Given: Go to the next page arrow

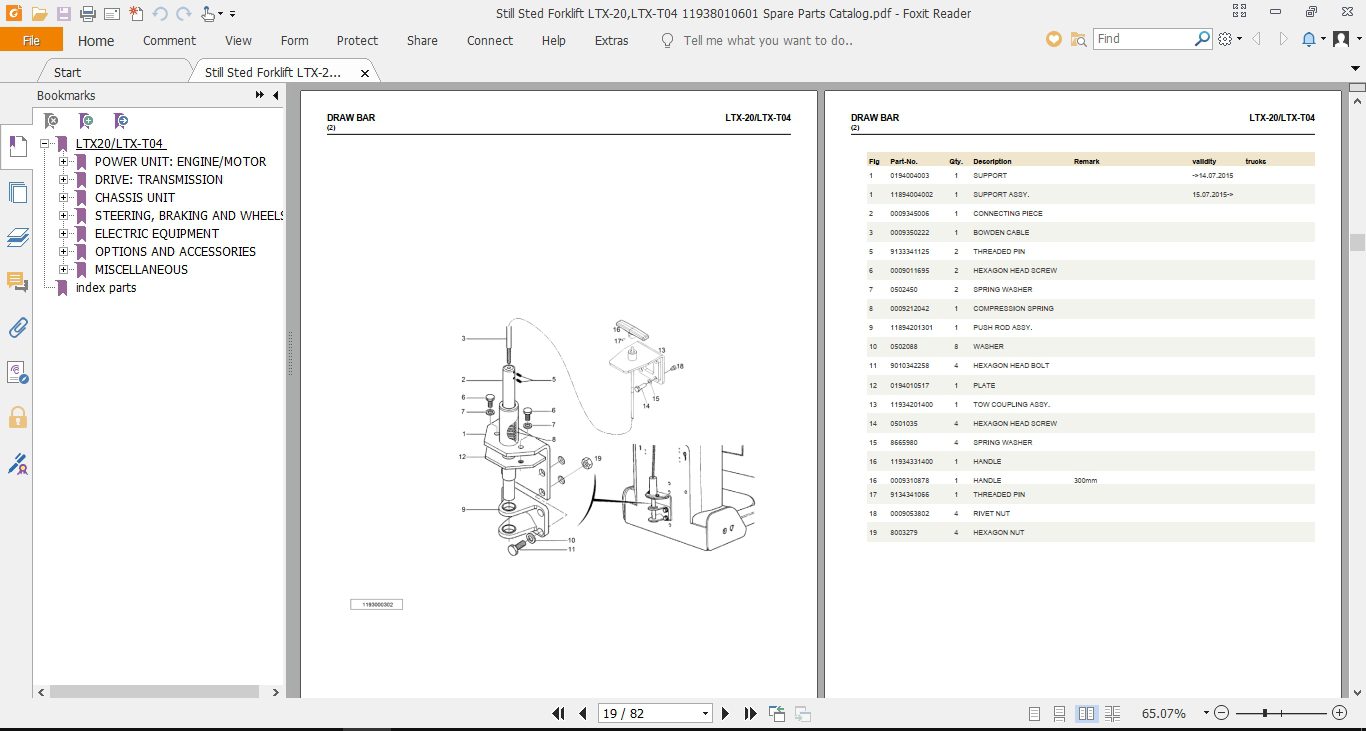Looking at the screenshot, I should [x=726, y=713].
